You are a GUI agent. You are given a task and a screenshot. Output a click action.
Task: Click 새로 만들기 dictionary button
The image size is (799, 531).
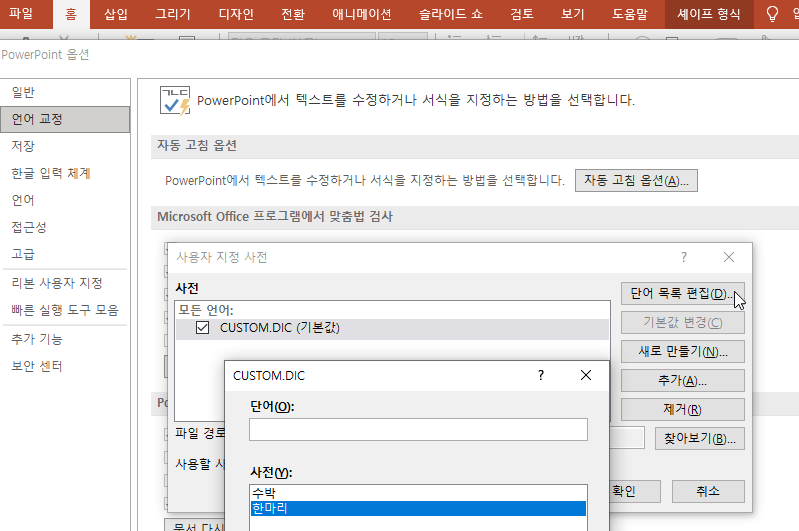[x=682, y=352]
